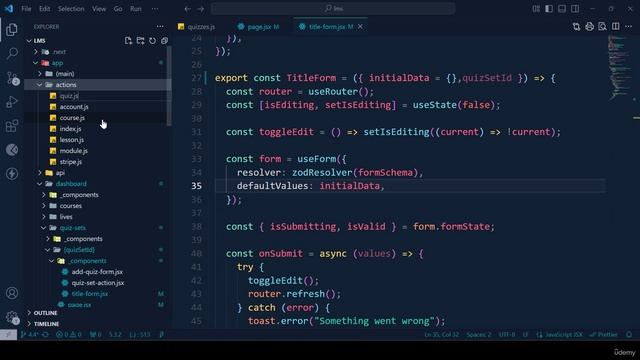Open Explorer more actions ellipsis
This screenshot has height=360, width=640.
point(160,27)
